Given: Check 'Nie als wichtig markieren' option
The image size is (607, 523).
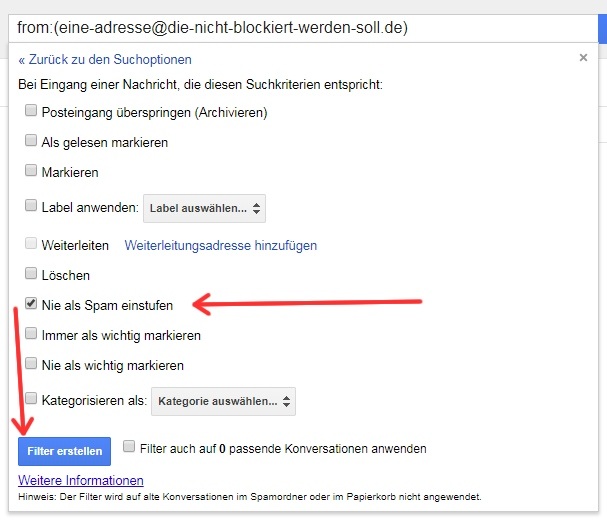Looking at the screenshot, I should click(x=32, y=365).
